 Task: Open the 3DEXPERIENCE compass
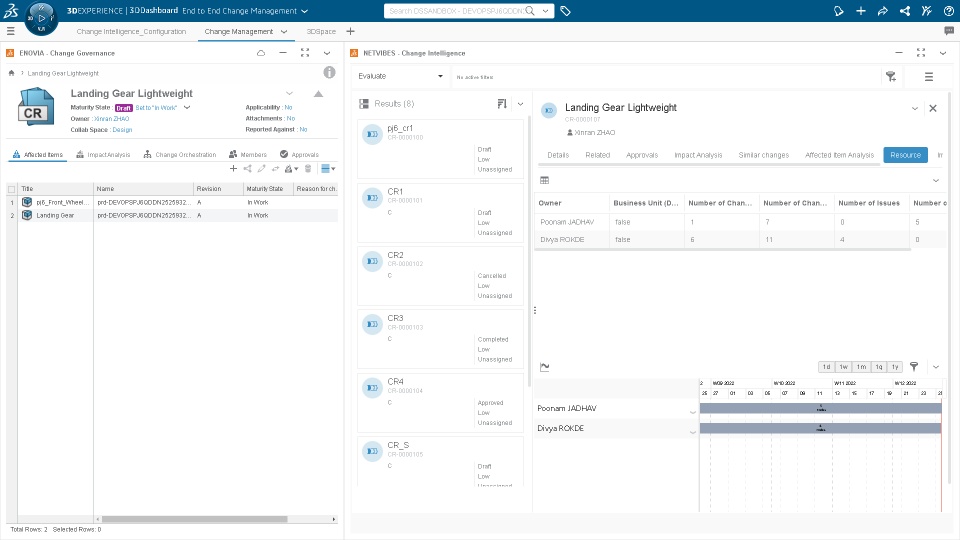tap(41, 18)
